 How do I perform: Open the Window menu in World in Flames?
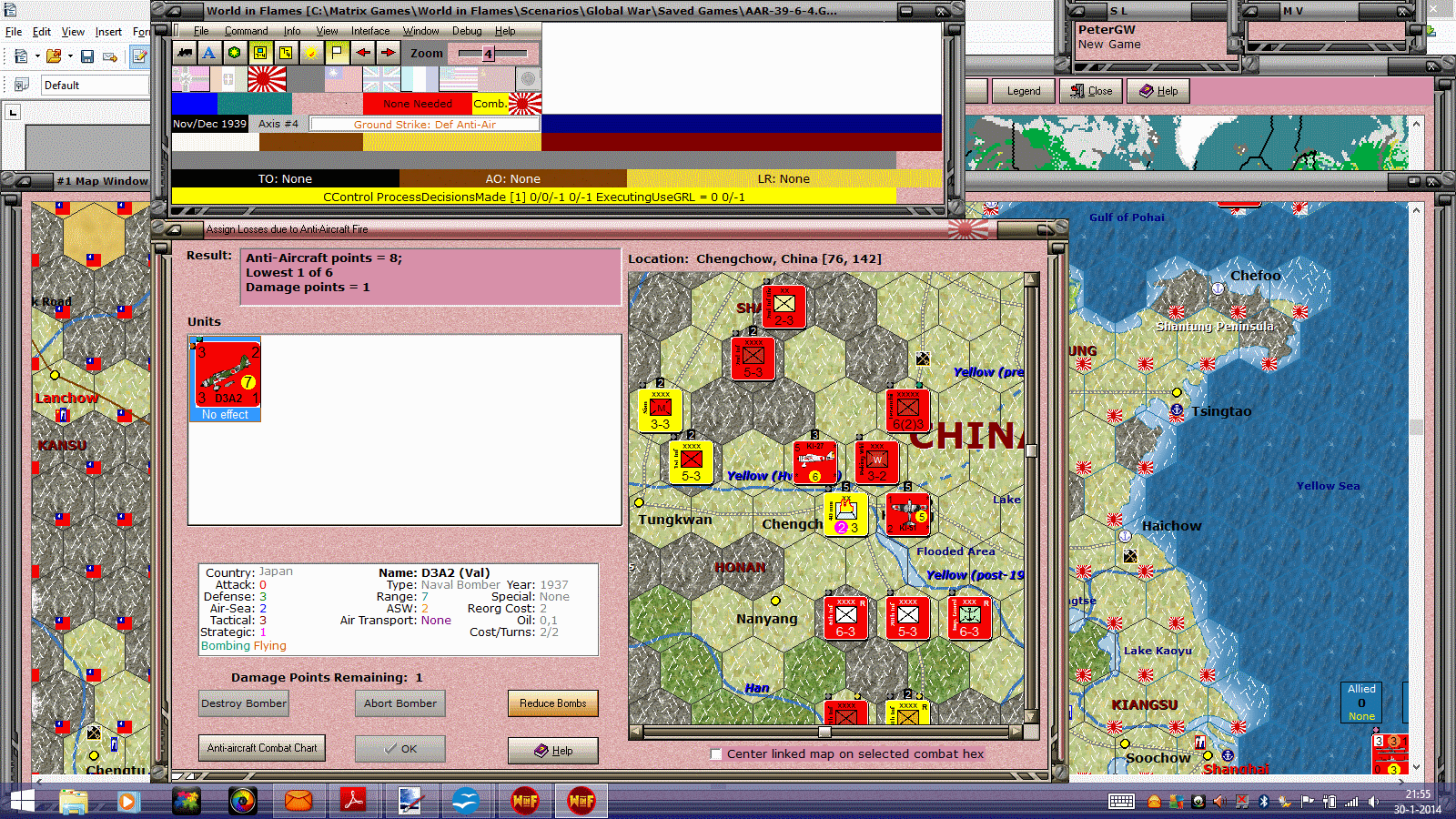click(x=420, y=31)
